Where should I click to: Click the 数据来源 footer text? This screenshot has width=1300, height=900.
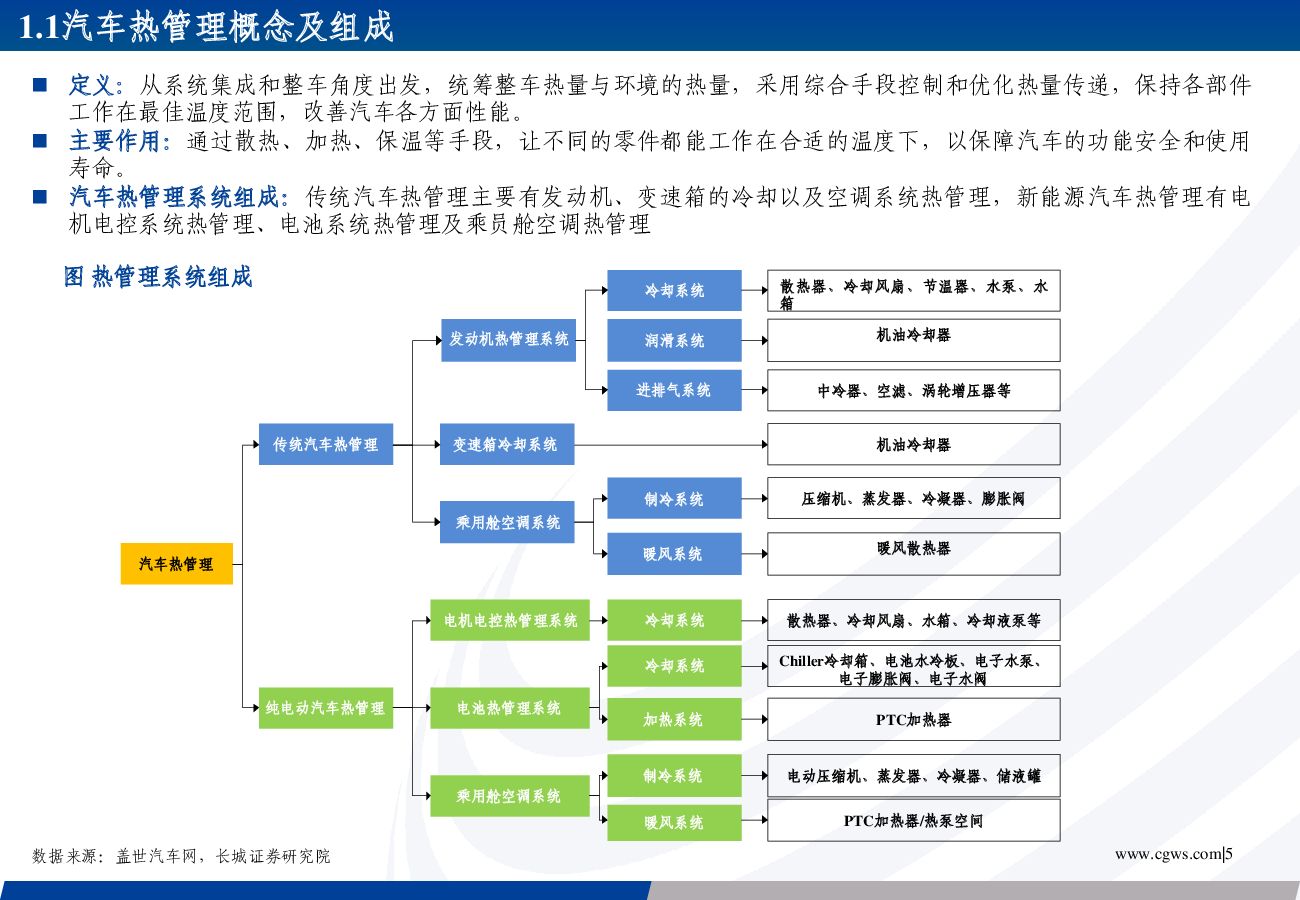(181, 856)
